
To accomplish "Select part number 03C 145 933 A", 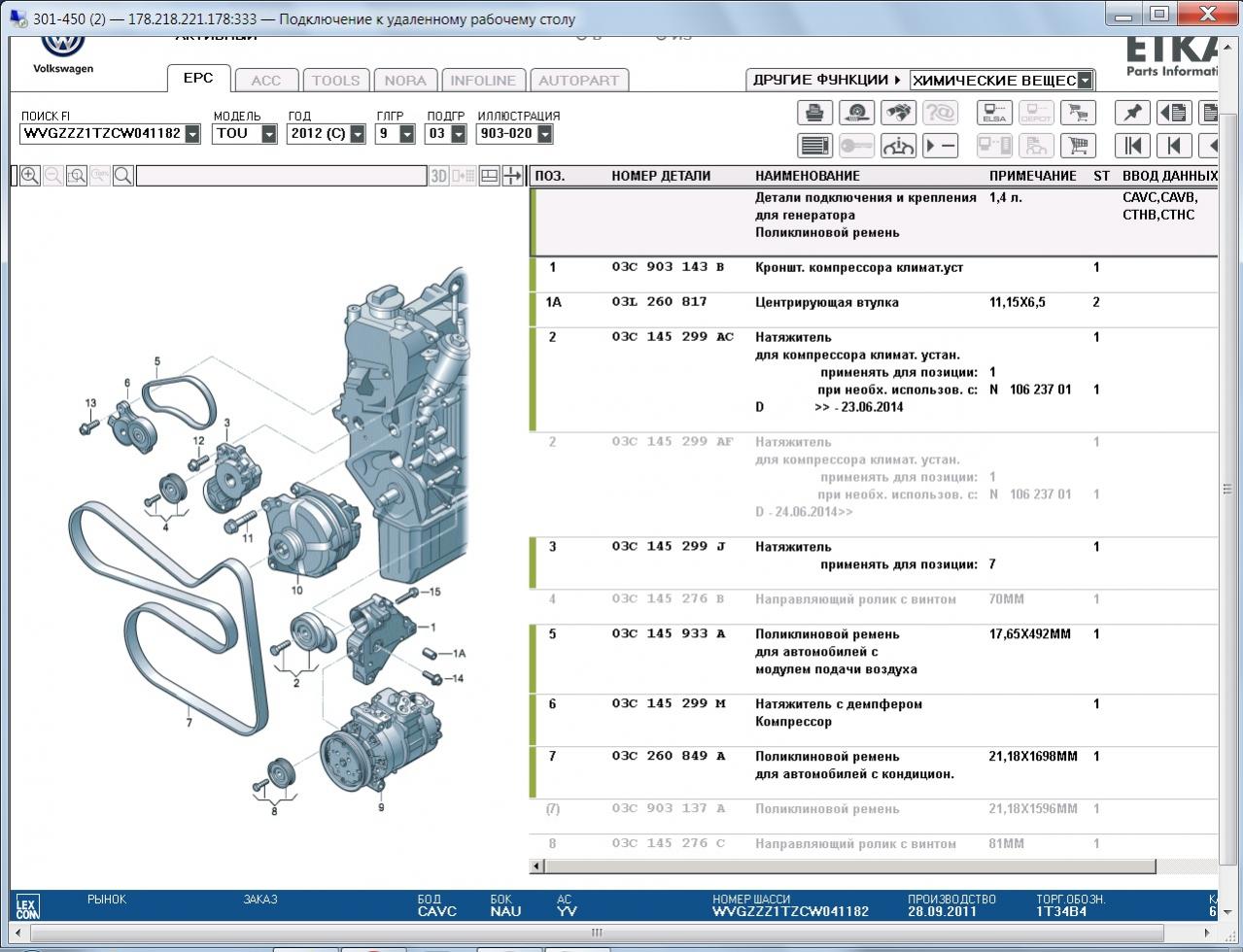I will 669,634.
